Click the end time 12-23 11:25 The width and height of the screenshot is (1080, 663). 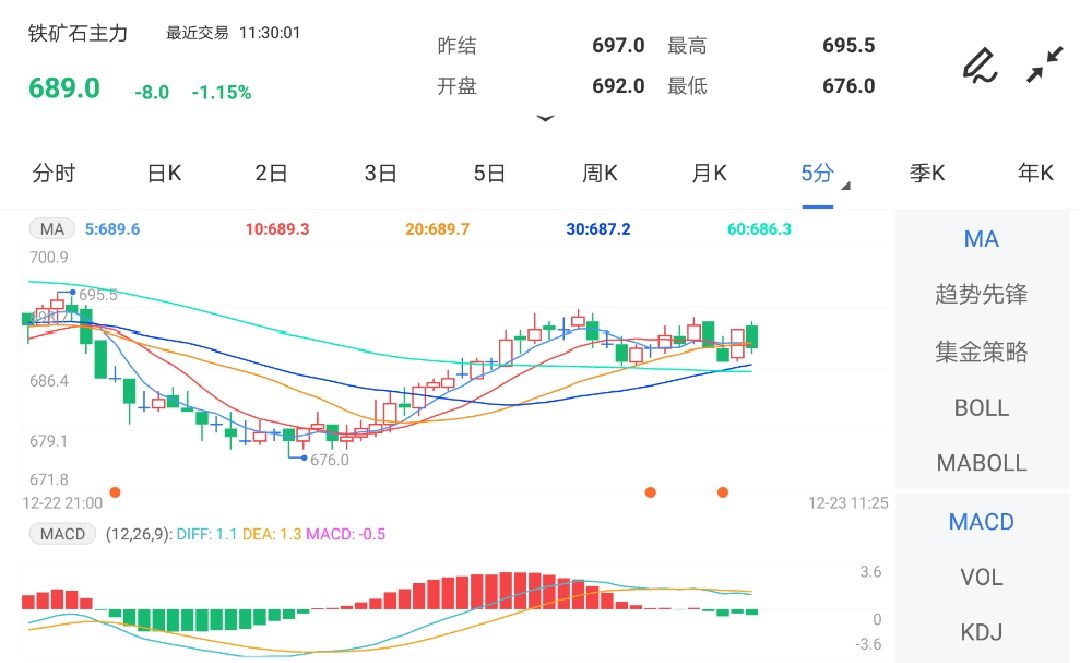(848, 503)
